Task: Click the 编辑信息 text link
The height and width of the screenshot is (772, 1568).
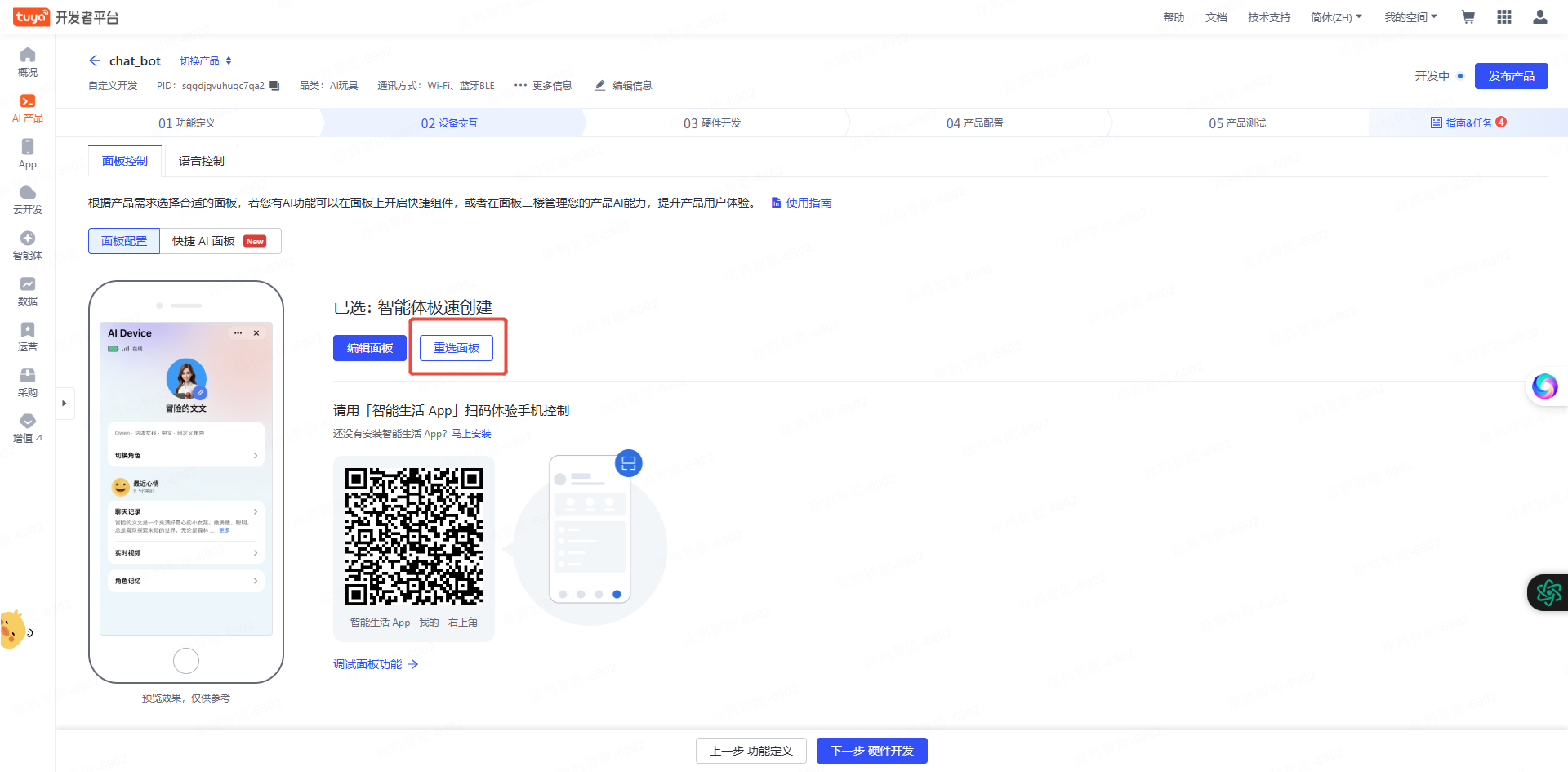Action: pyautogui.click(x=632, y=85)
